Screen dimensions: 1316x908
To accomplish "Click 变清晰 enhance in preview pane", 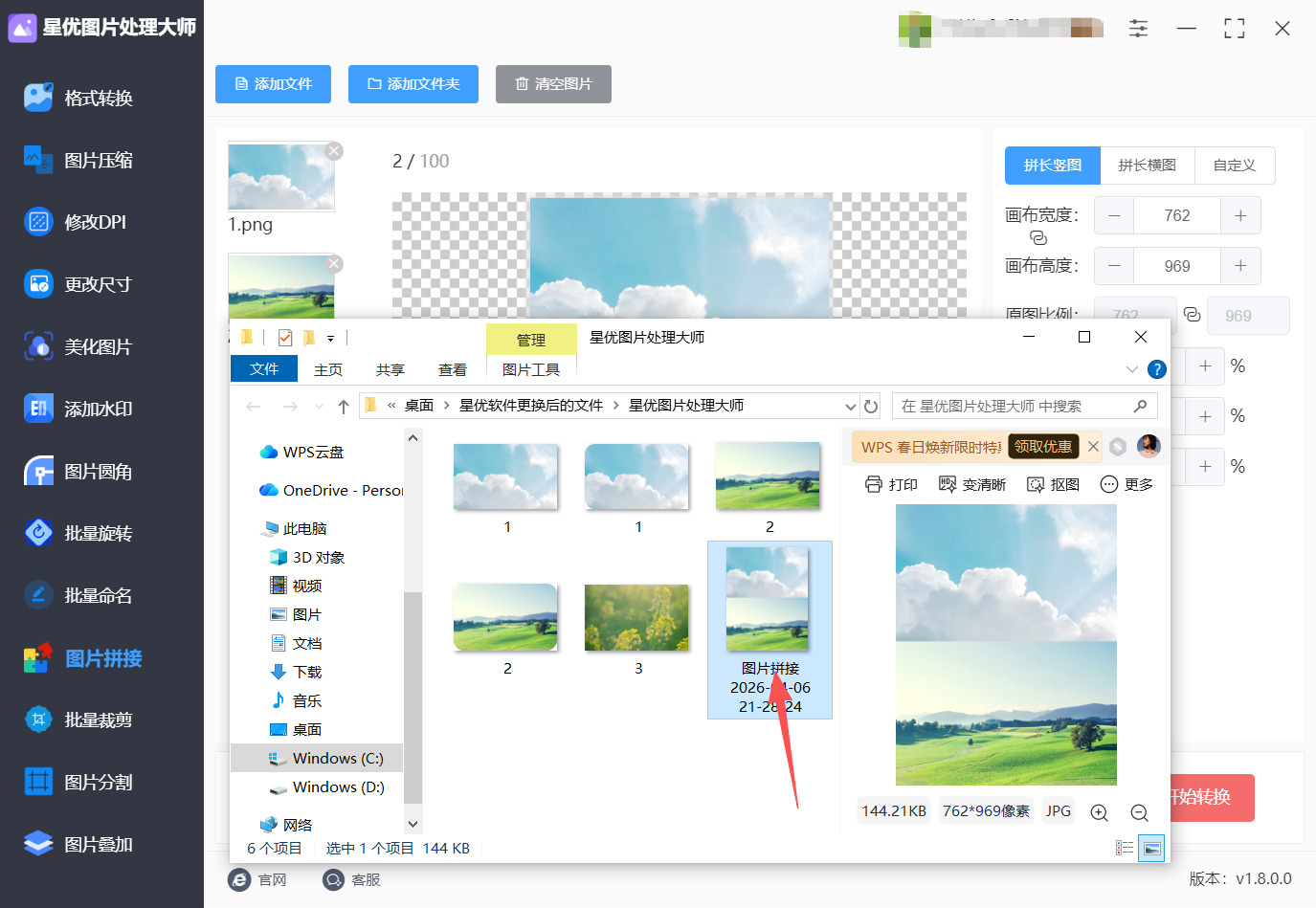I will coord(972,484).
